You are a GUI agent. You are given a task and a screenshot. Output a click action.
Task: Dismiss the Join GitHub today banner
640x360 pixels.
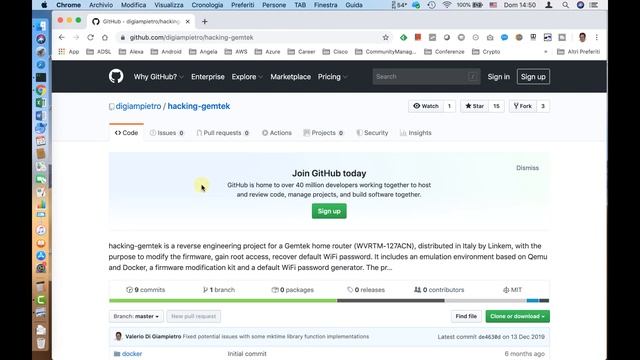click(x=527, y=168)
